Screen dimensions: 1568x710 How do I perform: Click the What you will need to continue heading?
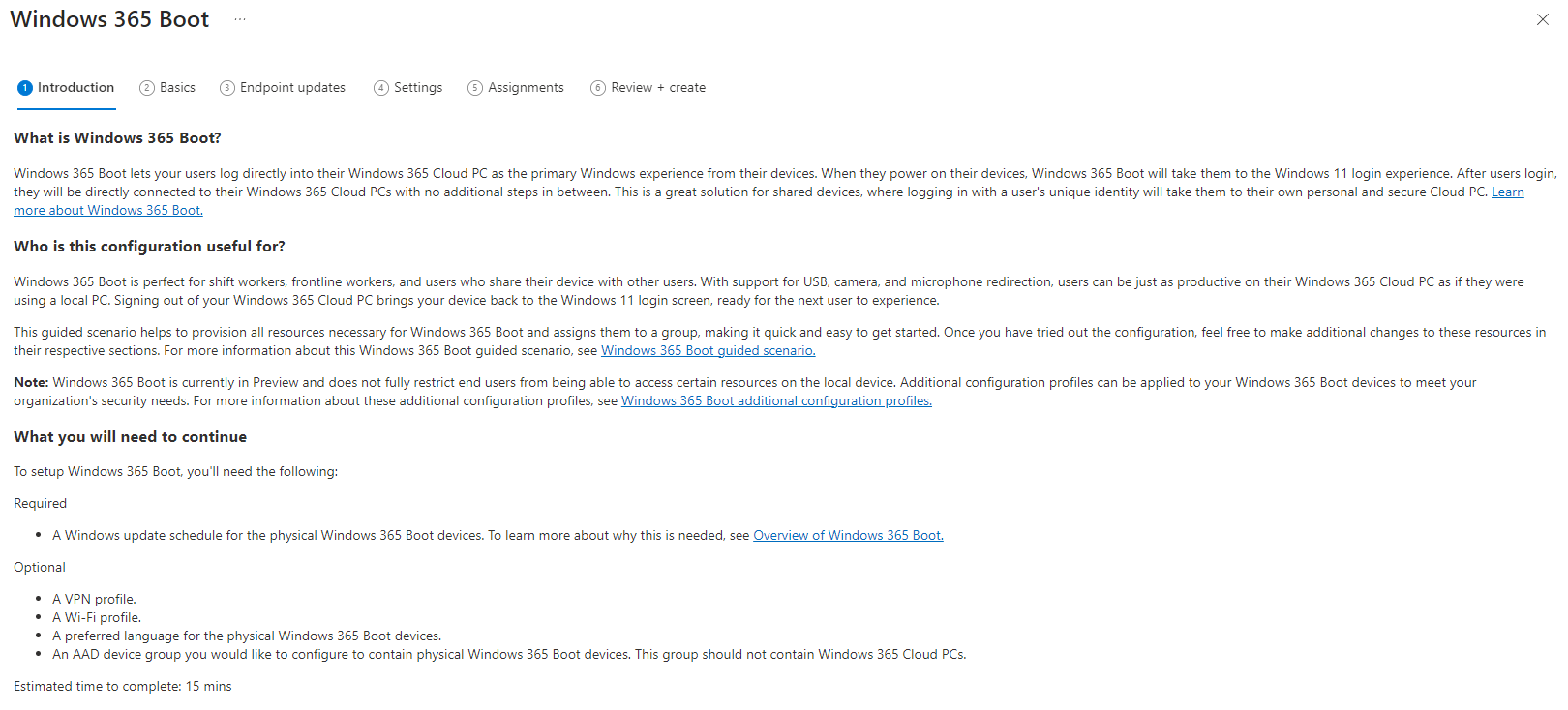130,437
